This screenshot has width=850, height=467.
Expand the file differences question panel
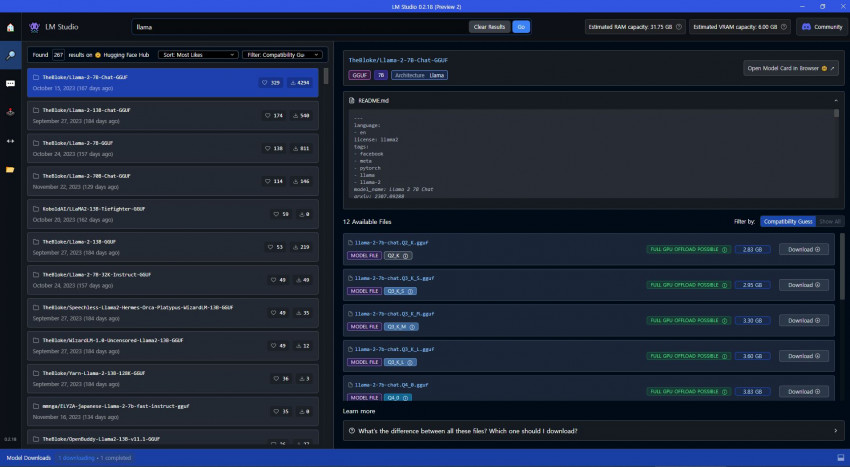(590, 431)
